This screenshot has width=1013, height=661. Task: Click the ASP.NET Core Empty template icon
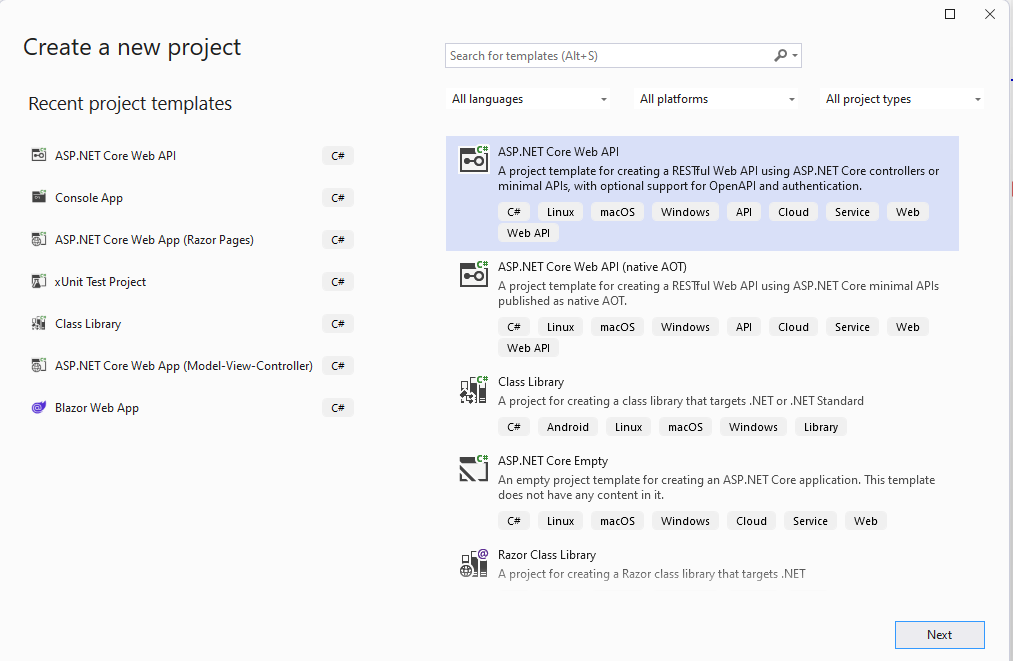(473, 468)
